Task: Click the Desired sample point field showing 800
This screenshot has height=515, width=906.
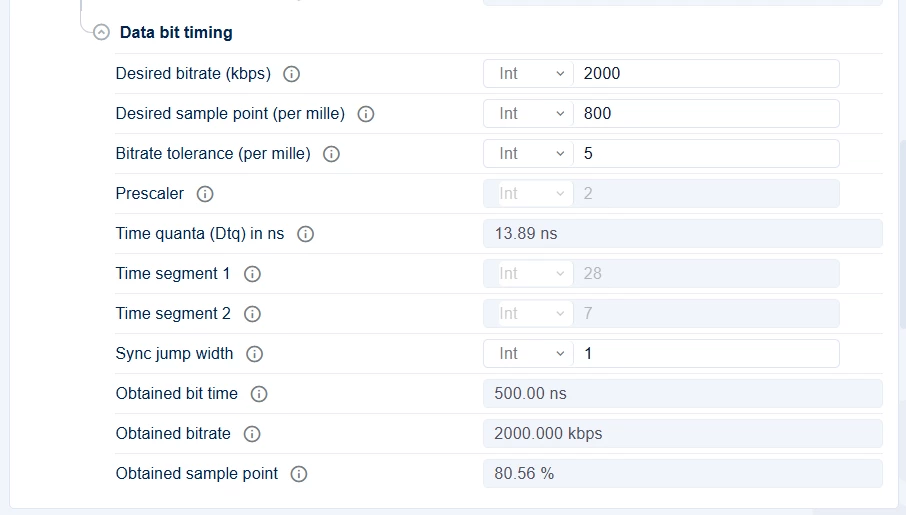Action: [x=706, y=113]
